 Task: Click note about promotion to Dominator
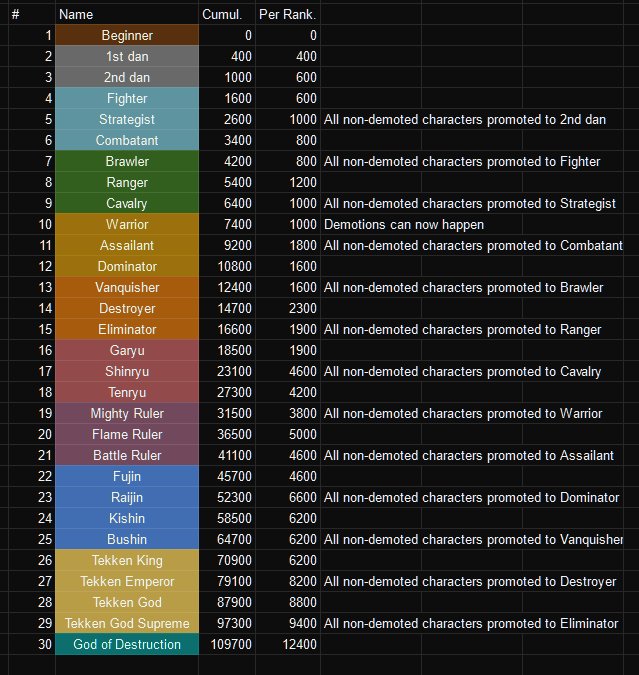pos(471,498)
